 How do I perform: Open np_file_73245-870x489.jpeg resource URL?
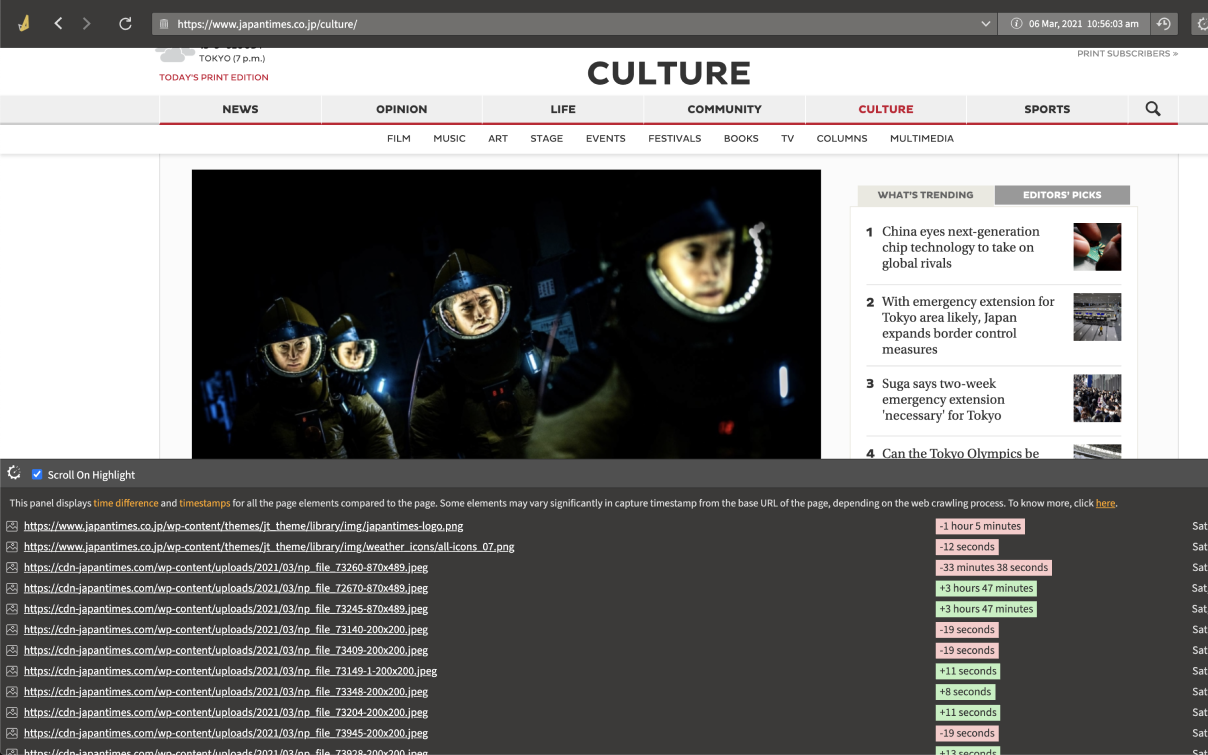226,609
